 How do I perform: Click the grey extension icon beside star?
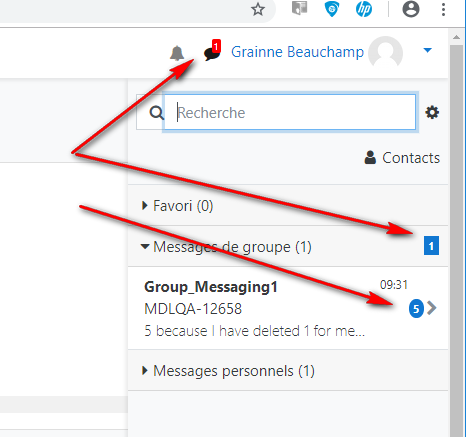[x=299, y=8]
